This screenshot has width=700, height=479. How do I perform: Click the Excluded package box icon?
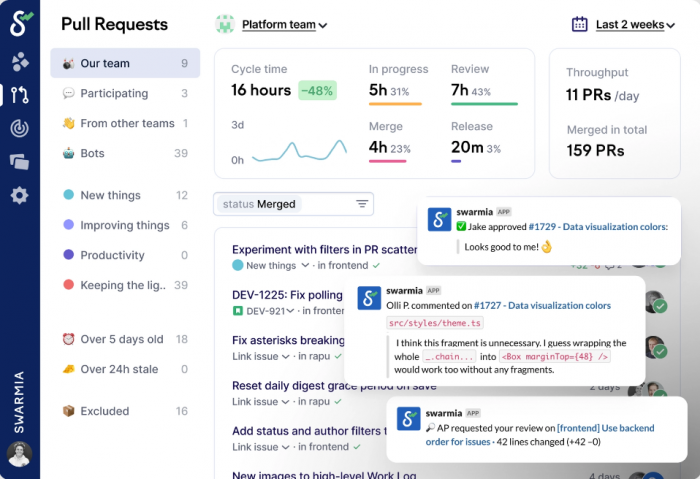68,411
